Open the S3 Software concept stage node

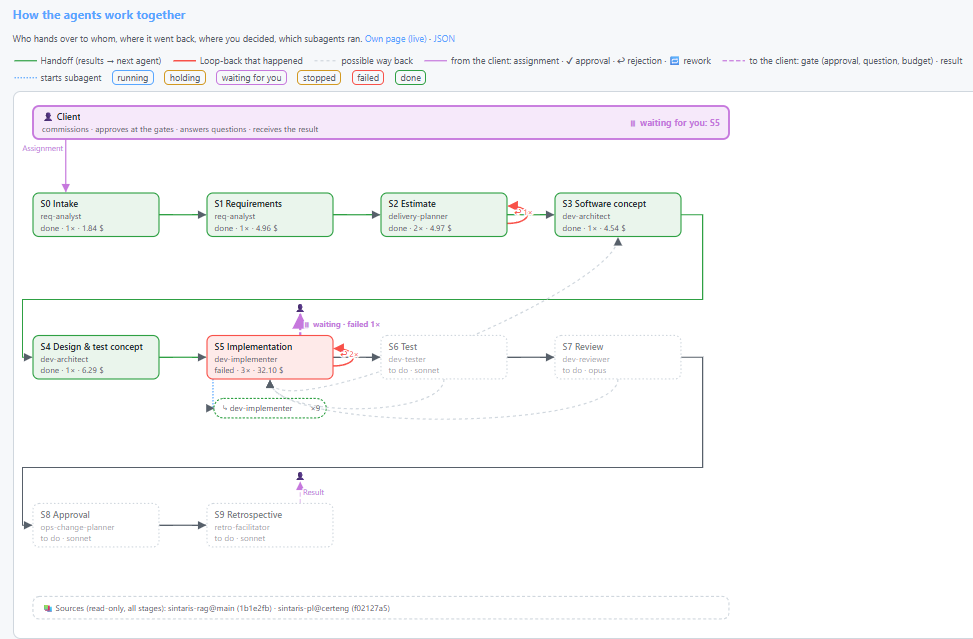coord(618,215)
